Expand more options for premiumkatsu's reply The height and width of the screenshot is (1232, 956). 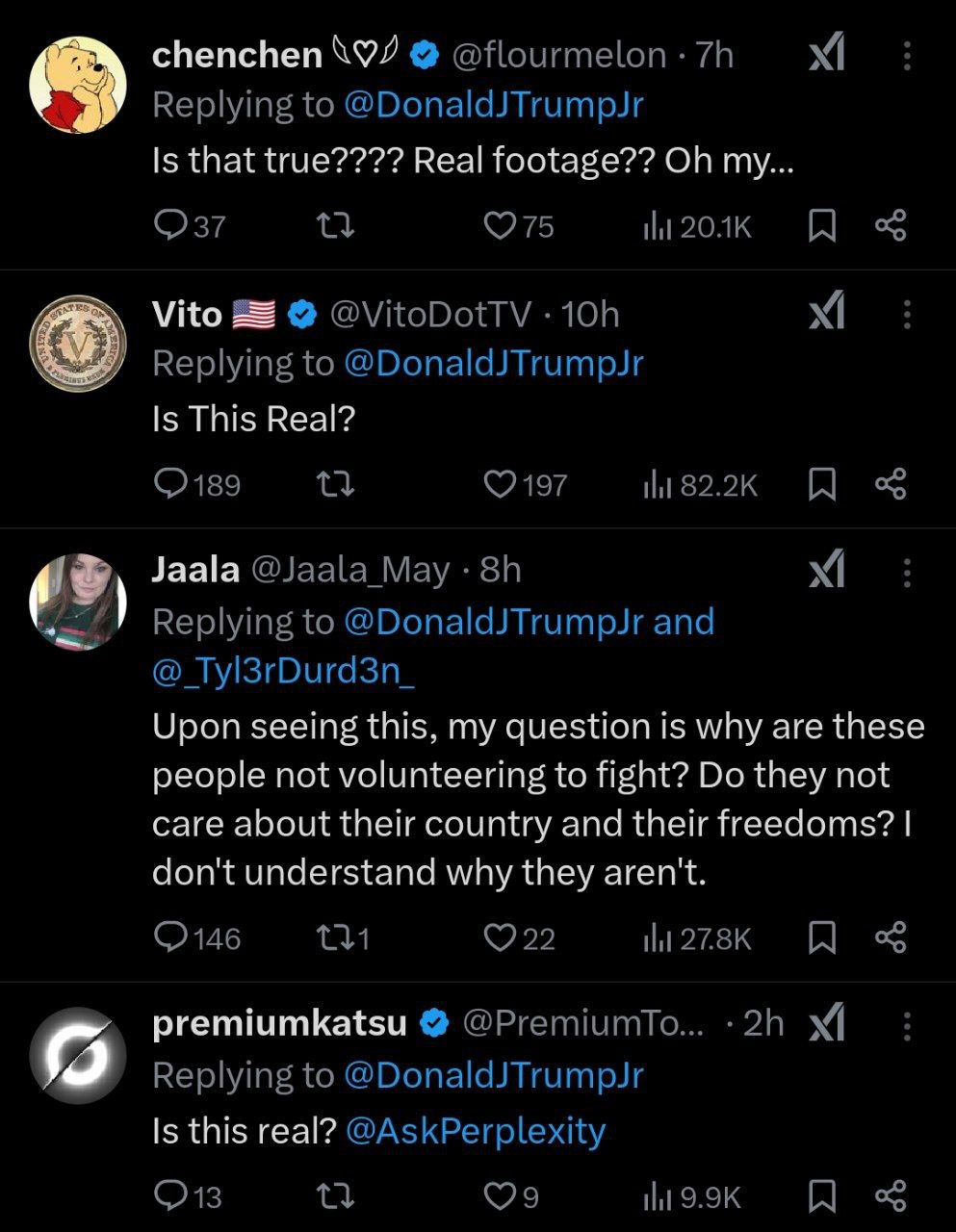906,1026
